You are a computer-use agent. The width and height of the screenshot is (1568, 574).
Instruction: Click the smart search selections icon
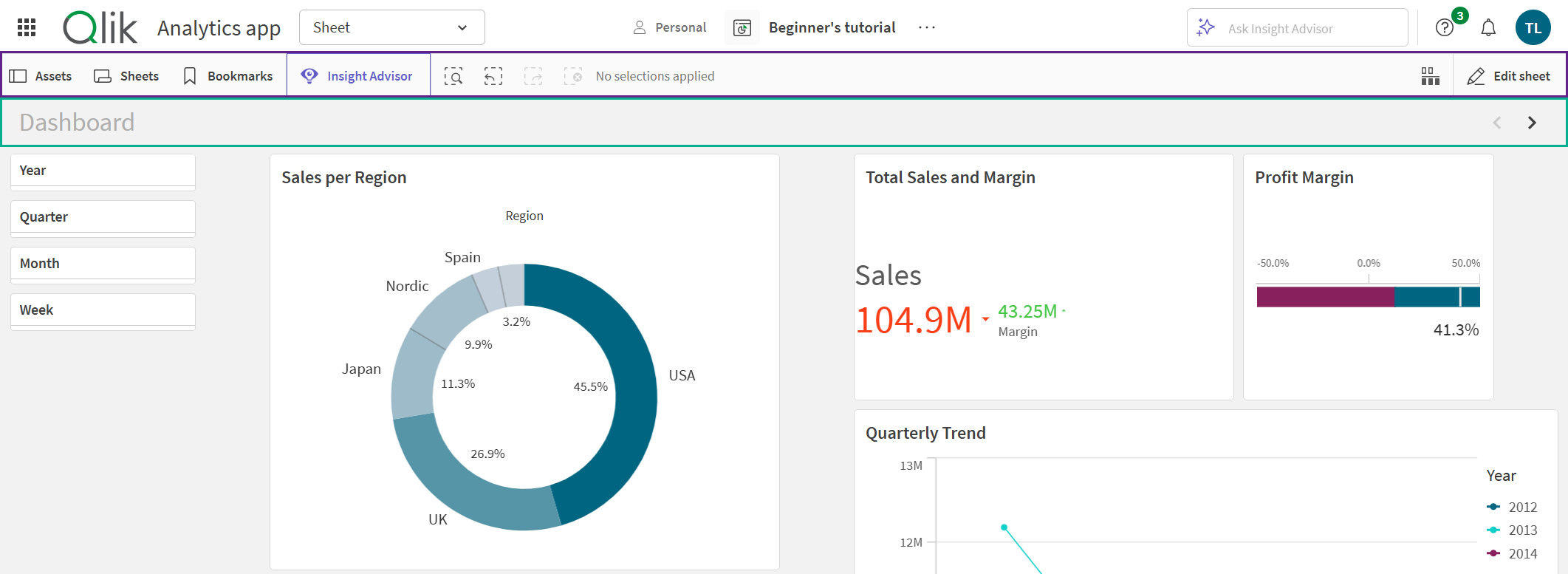click(x=453, y=76)
